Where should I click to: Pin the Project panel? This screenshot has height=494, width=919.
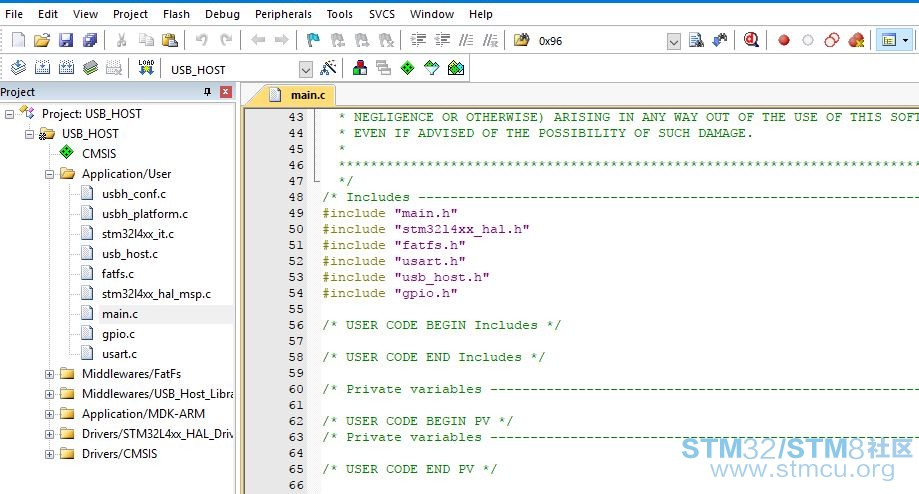point(207,92)
